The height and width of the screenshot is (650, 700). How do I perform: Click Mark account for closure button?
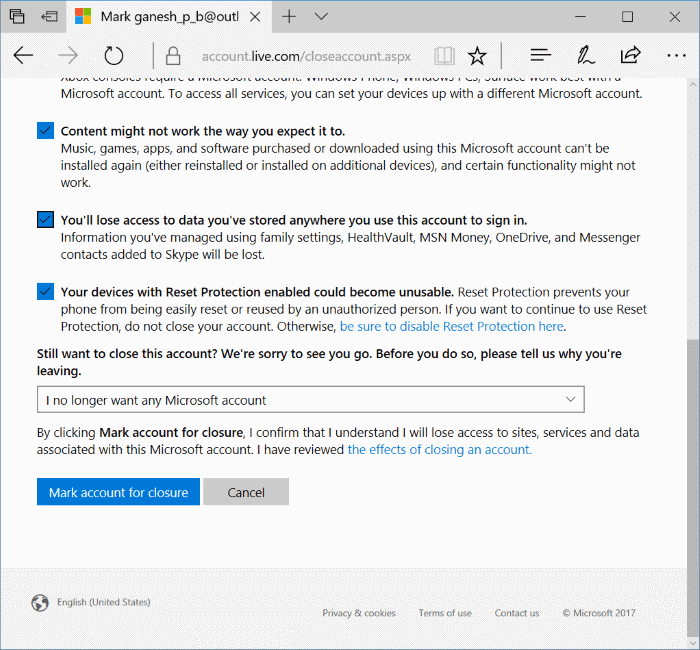tap(118, 492)
